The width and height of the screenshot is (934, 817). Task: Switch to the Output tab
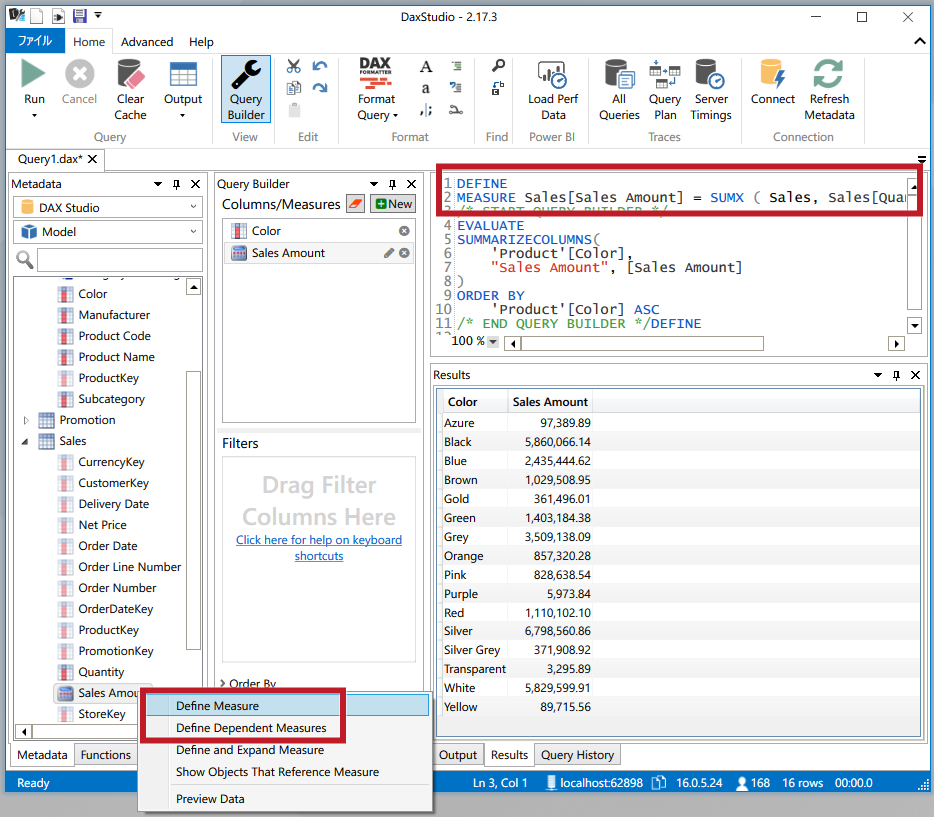[x=457, y=754]
